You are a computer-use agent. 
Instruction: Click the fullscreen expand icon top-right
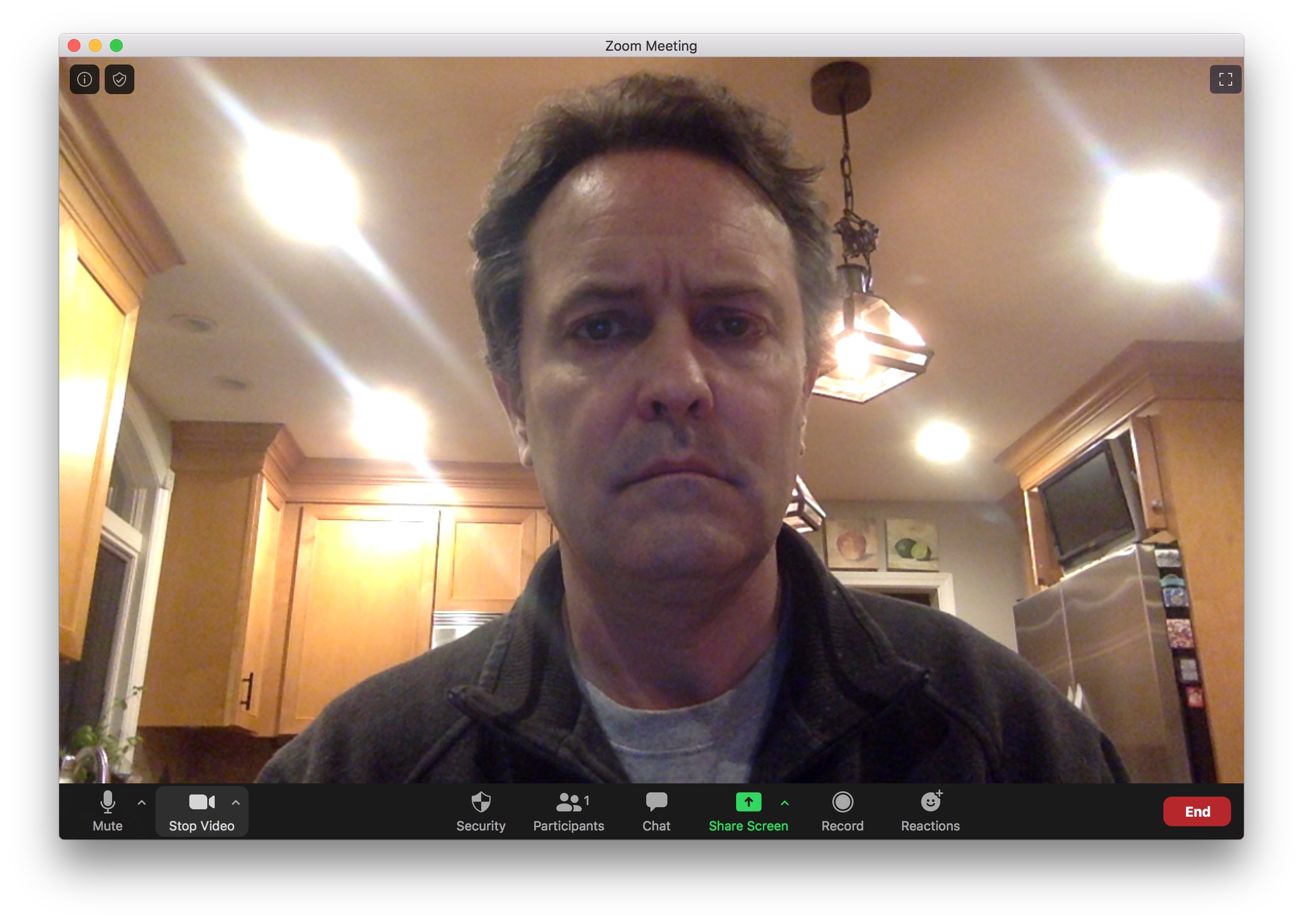point(1225,80)
